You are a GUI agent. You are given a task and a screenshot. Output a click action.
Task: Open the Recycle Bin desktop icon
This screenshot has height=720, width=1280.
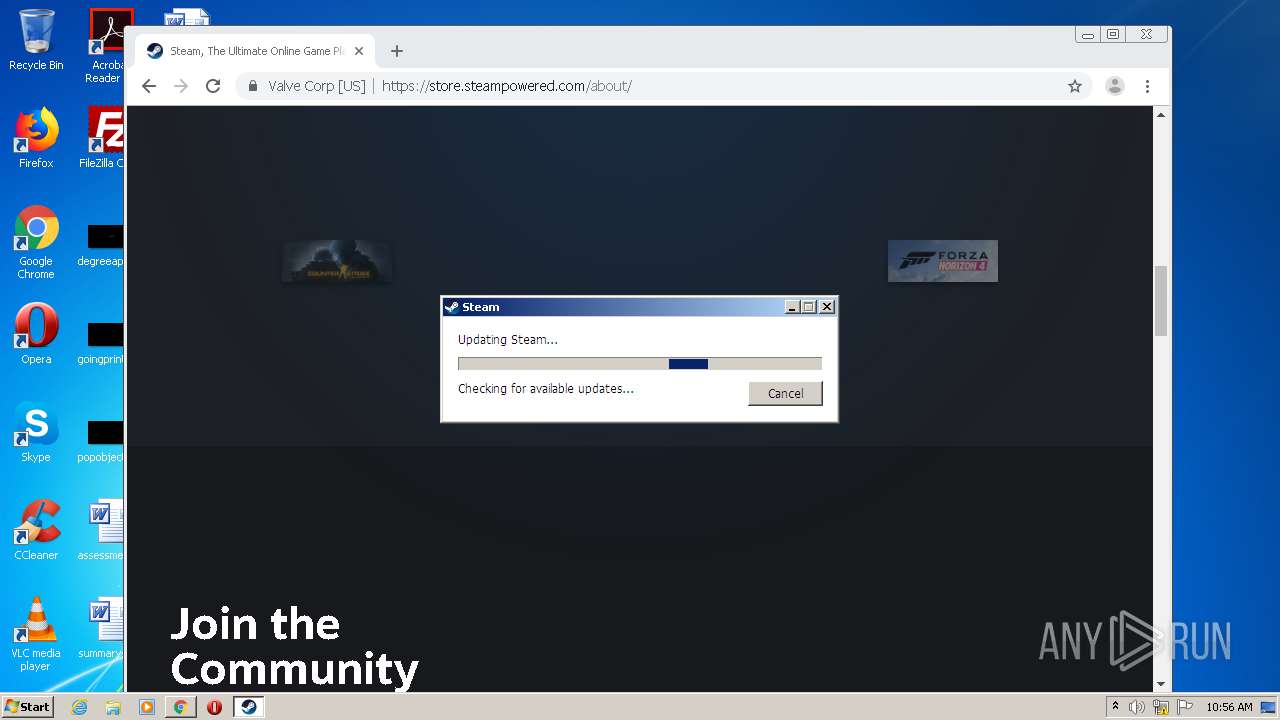point(36,40)
